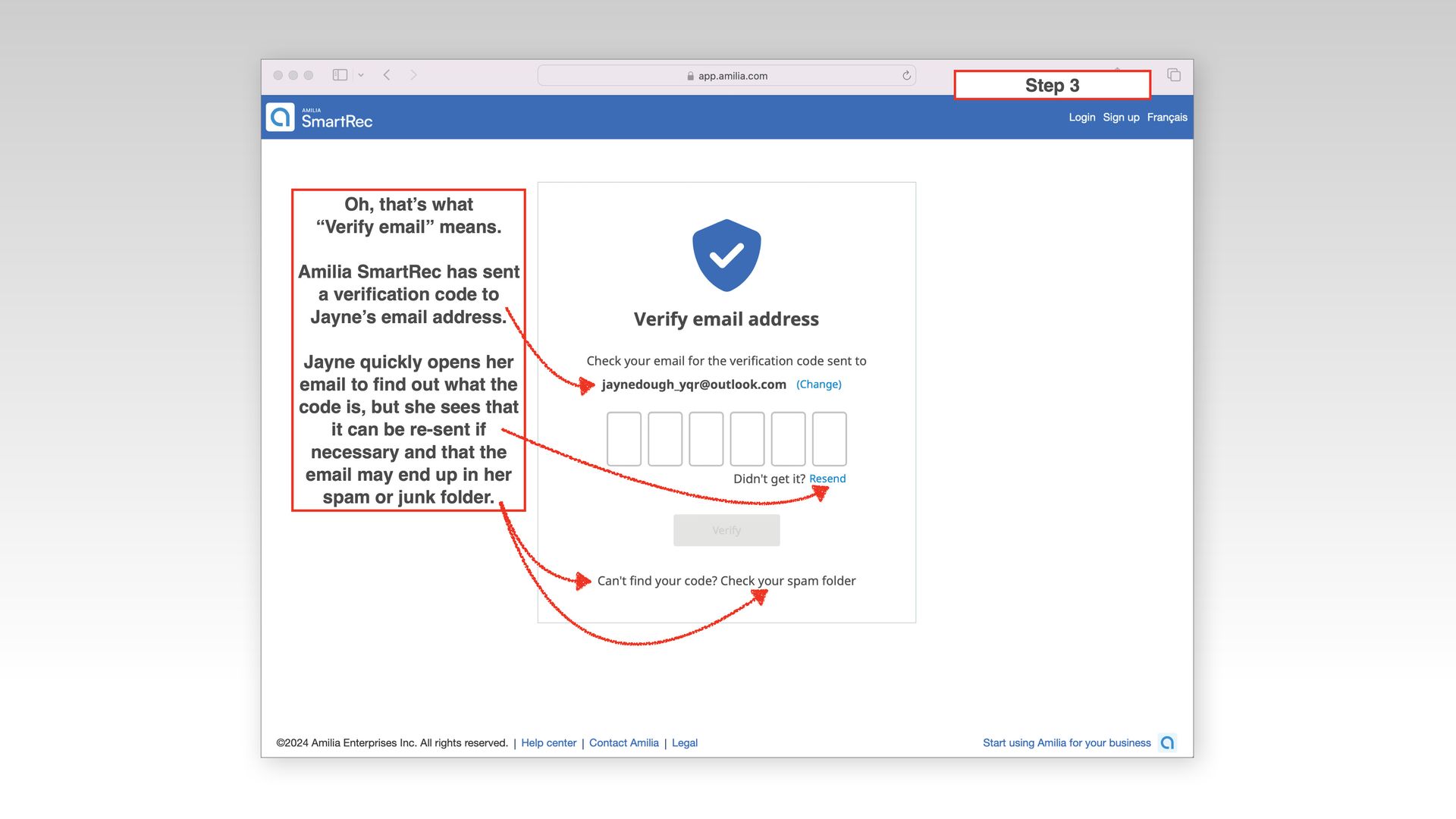This screenshot has width=1456, height=819.
Task: Focus the second verification code box
Action: coord(665,439)
